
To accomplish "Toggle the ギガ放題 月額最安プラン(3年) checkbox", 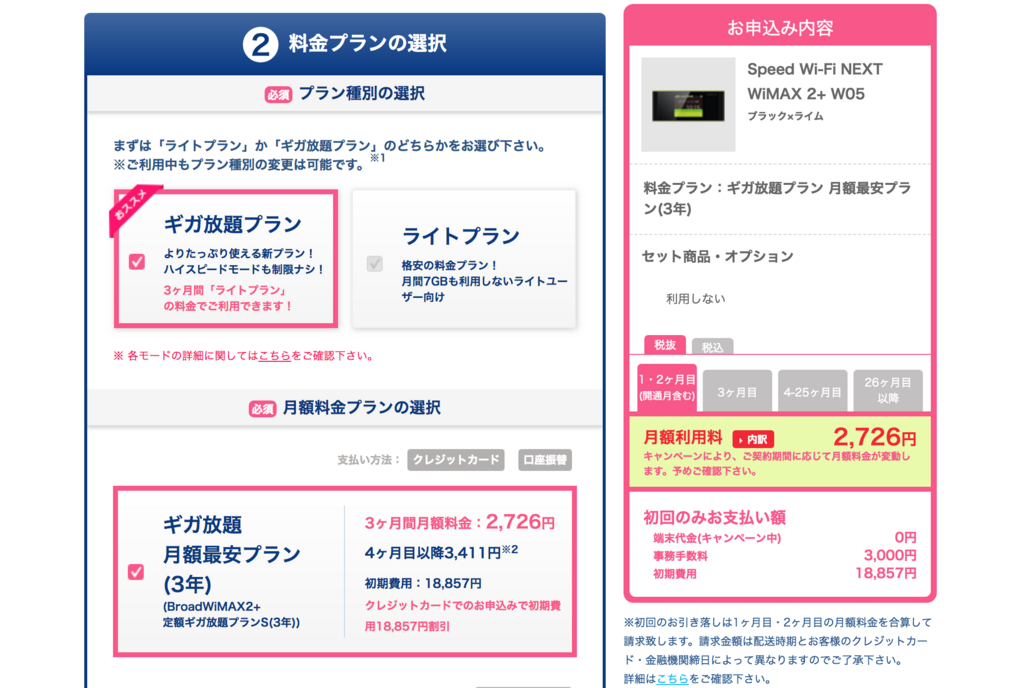I will (x=136, y=572).
